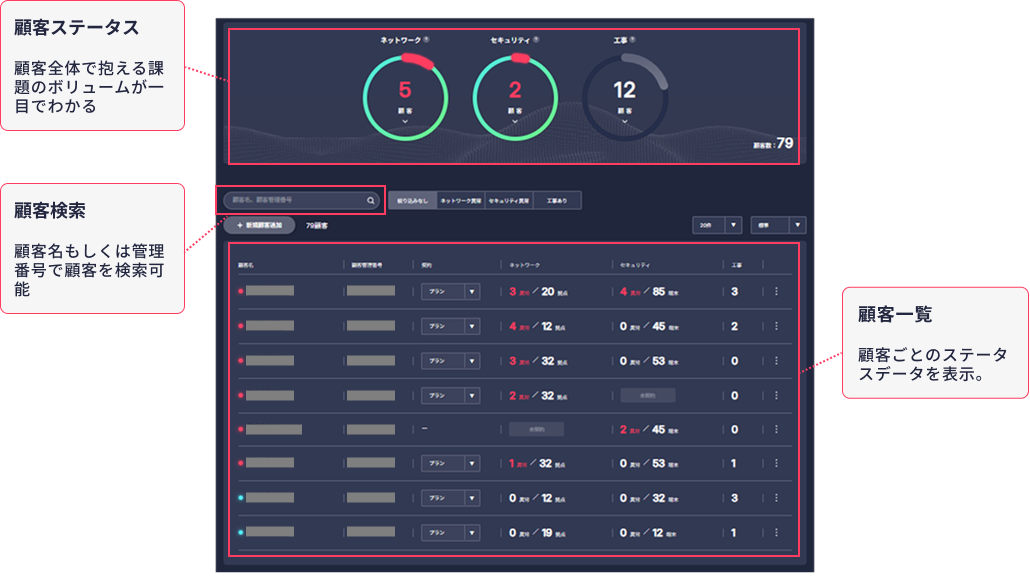Image resolution: width=1030 pixels, height=578 pixels.
Task: Open kebab menu for row with network 3/20
Action: tap(776, 291)
